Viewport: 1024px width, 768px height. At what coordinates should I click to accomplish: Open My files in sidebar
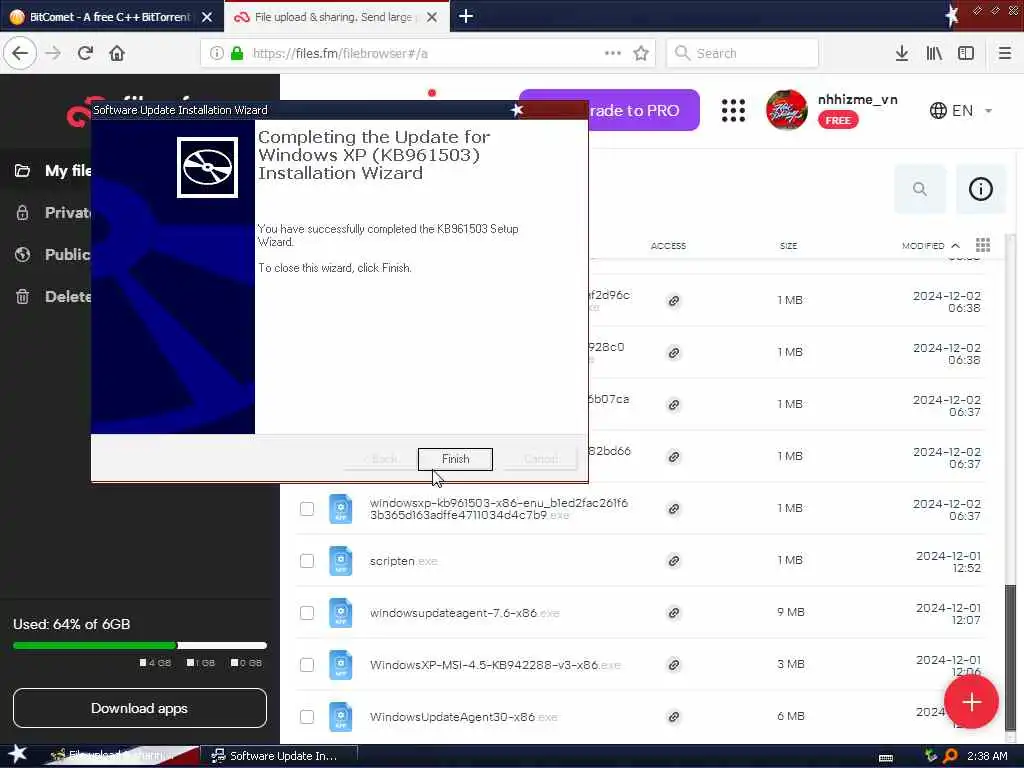tap(52, 170)
